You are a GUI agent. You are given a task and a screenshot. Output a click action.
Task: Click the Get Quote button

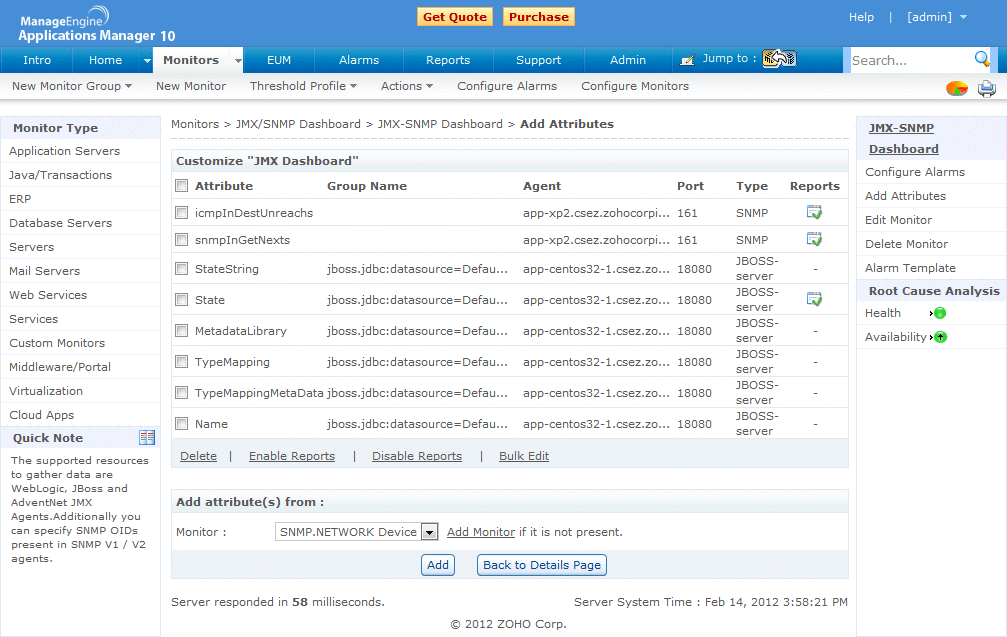click(455, 17)
